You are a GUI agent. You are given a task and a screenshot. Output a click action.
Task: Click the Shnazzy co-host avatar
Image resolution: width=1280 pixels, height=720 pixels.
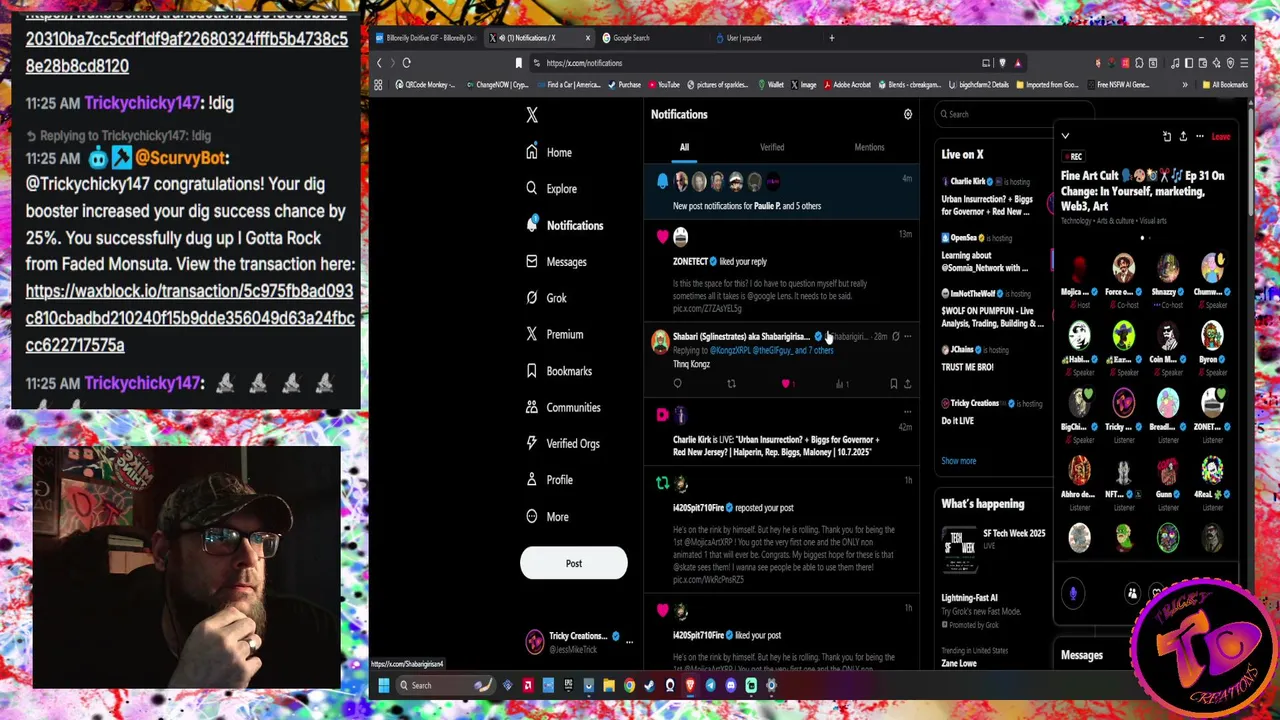[1168, 268]
